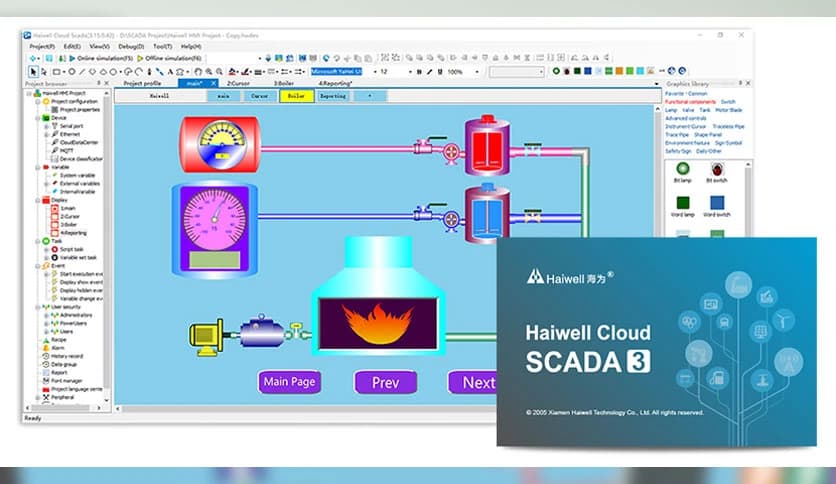
Task: Switch to the 4:Reporting tab
Action: tap(335, 84)
